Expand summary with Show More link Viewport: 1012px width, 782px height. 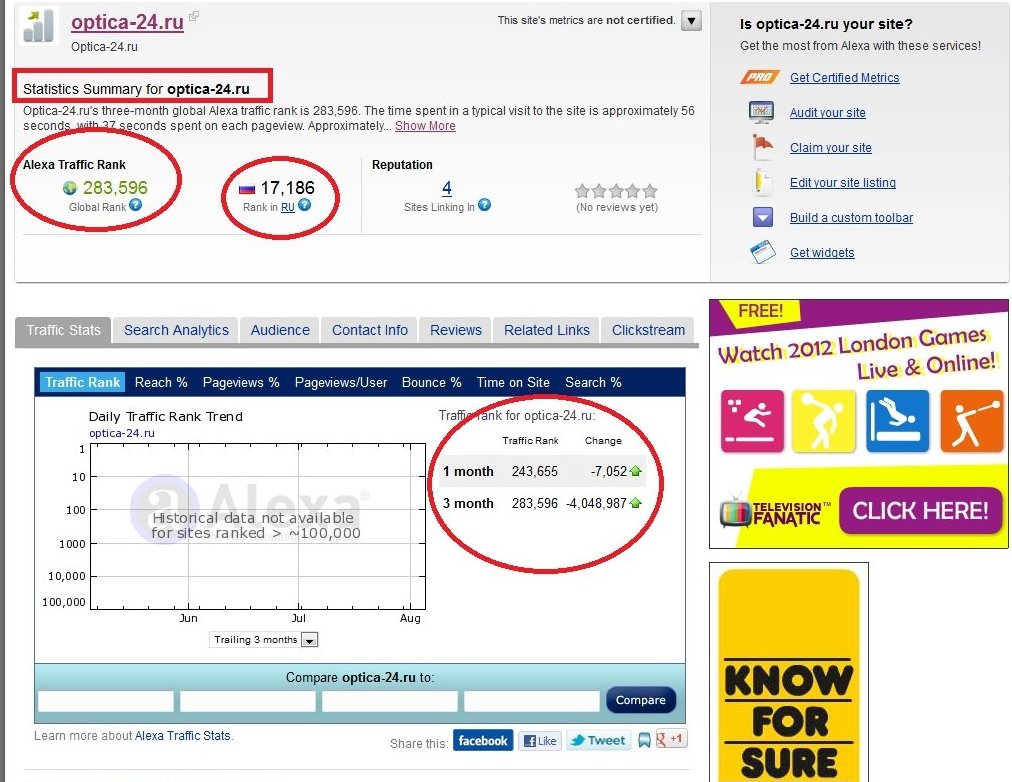425,126
